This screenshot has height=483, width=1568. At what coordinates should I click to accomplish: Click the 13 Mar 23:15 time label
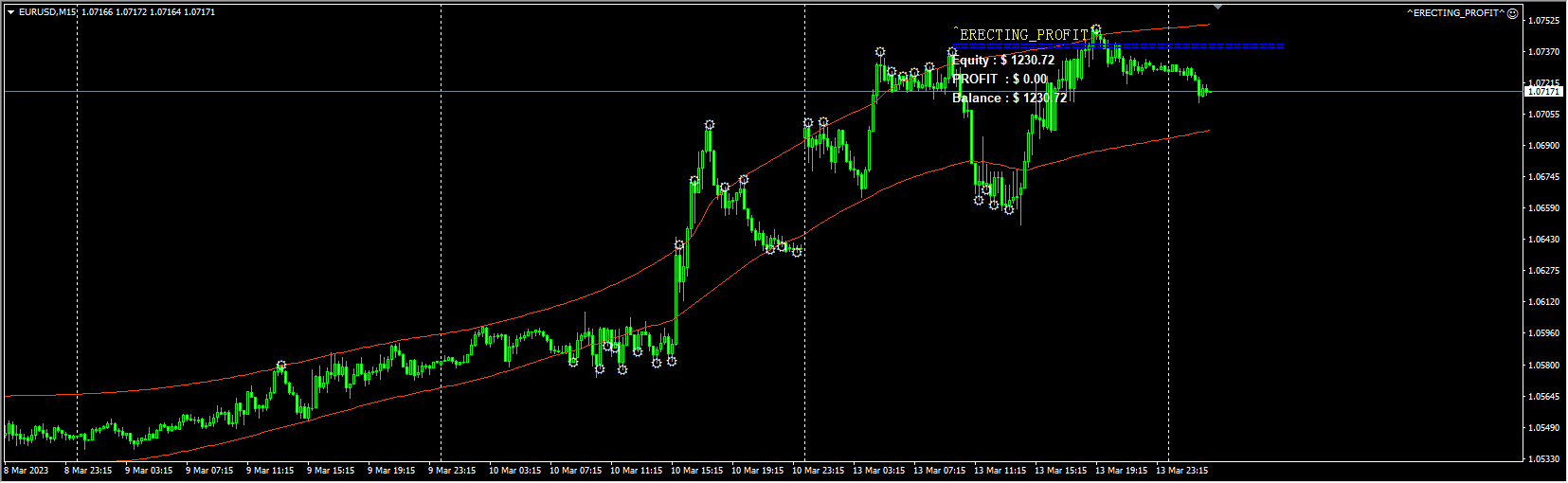click(x=1182, y=471)
